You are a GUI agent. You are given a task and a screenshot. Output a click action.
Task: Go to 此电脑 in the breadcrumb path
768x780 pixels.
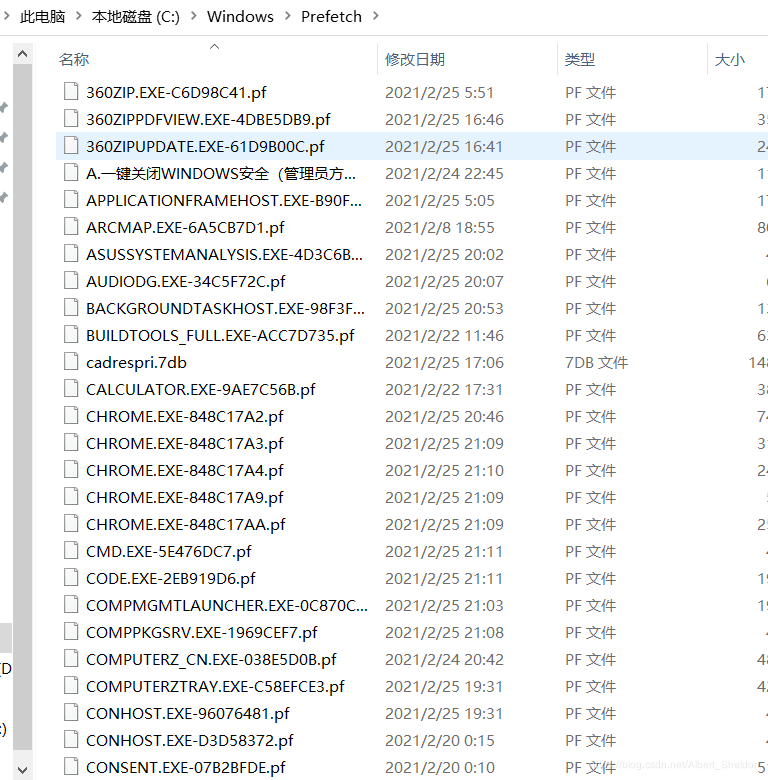click(x=43, y=17)
